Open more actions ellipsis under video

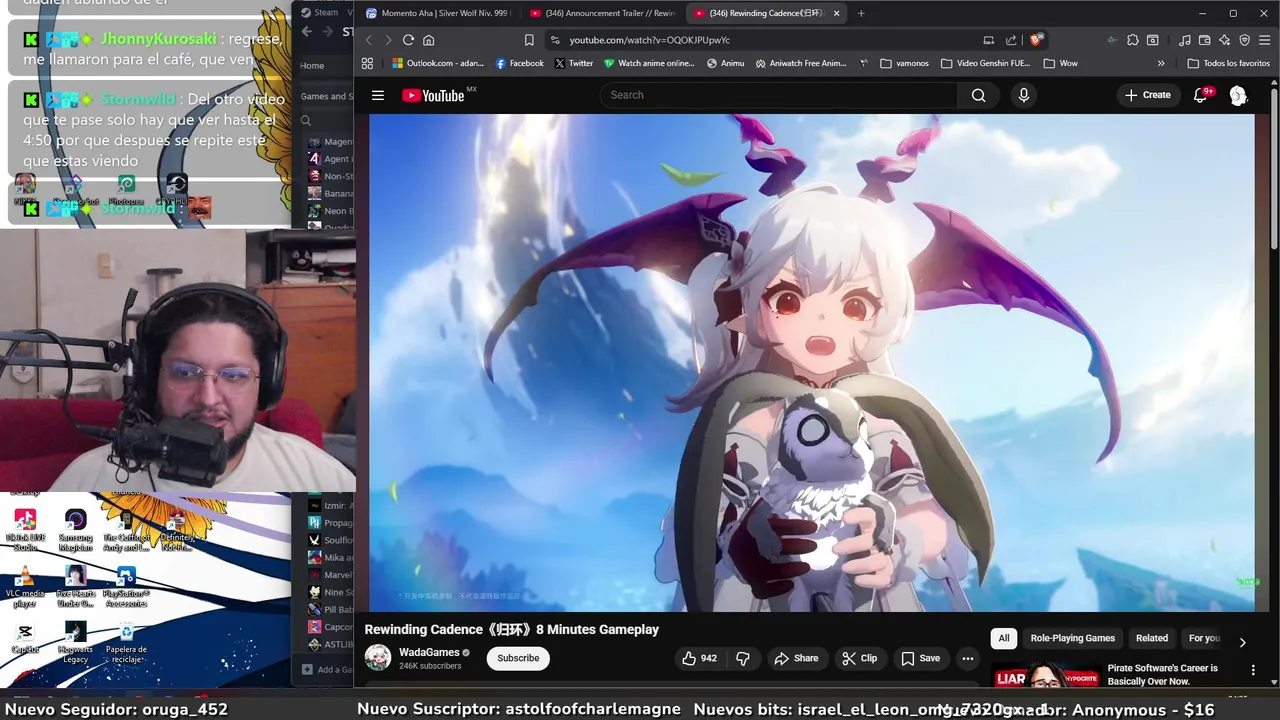(x=967, y=658)
